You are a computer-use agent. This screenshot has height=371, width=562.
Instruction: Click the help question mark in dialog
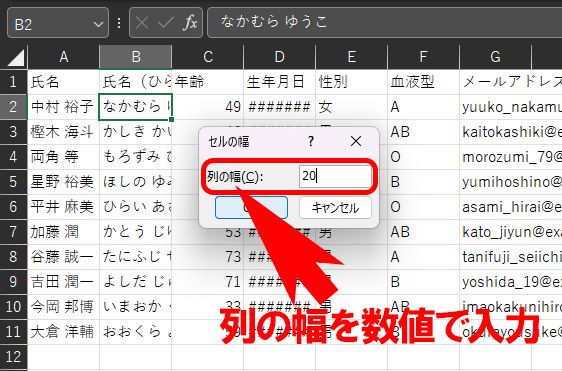(311, 141)
